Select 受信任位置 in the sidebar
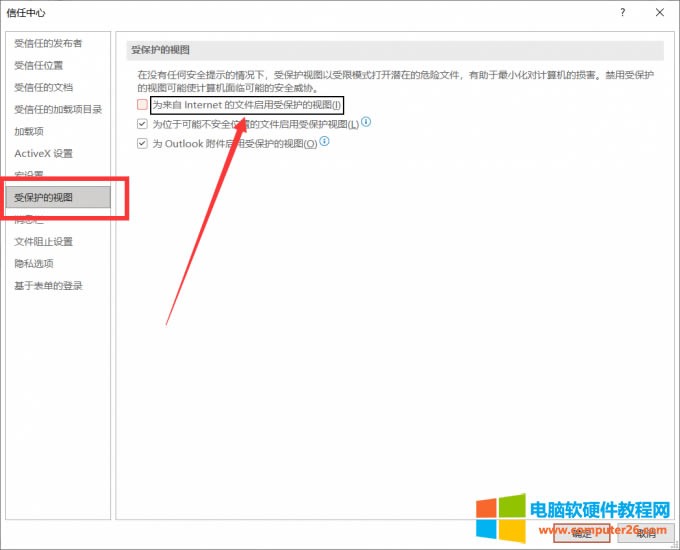680x550 pixels. point(38,65)
